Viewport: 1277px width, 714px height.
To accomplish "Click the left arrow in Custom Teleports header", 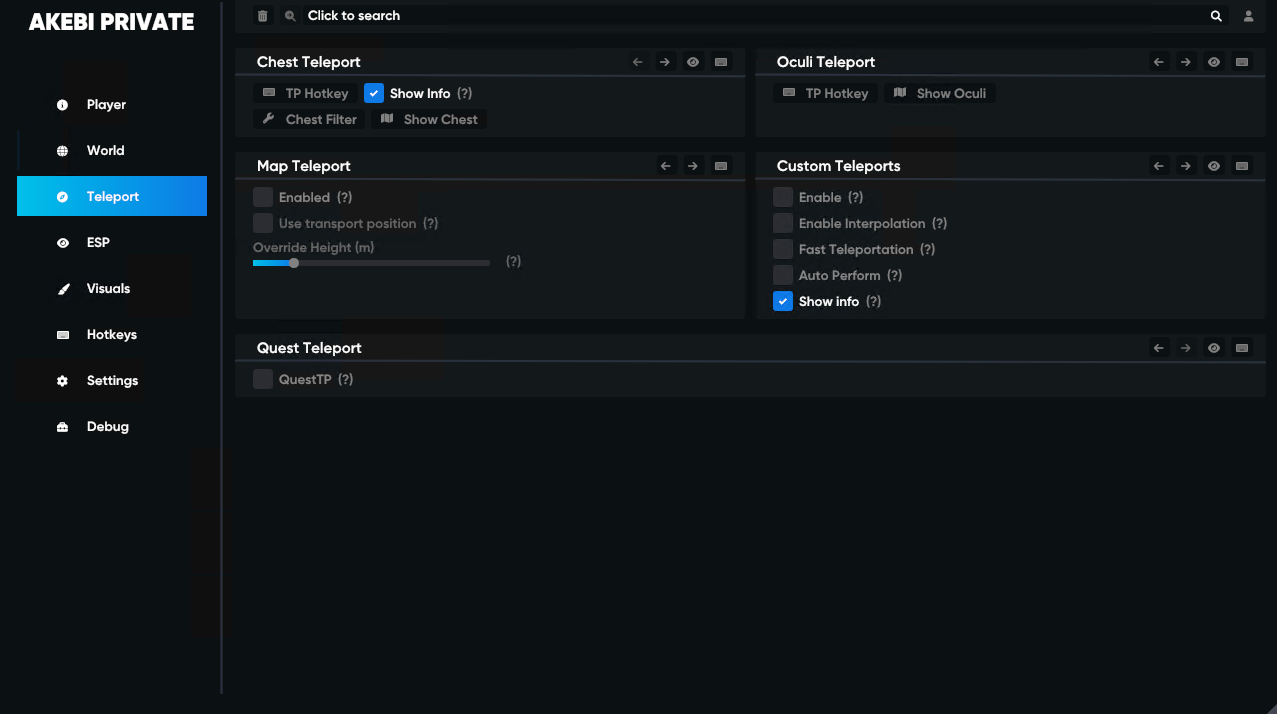I will 1159,166.
